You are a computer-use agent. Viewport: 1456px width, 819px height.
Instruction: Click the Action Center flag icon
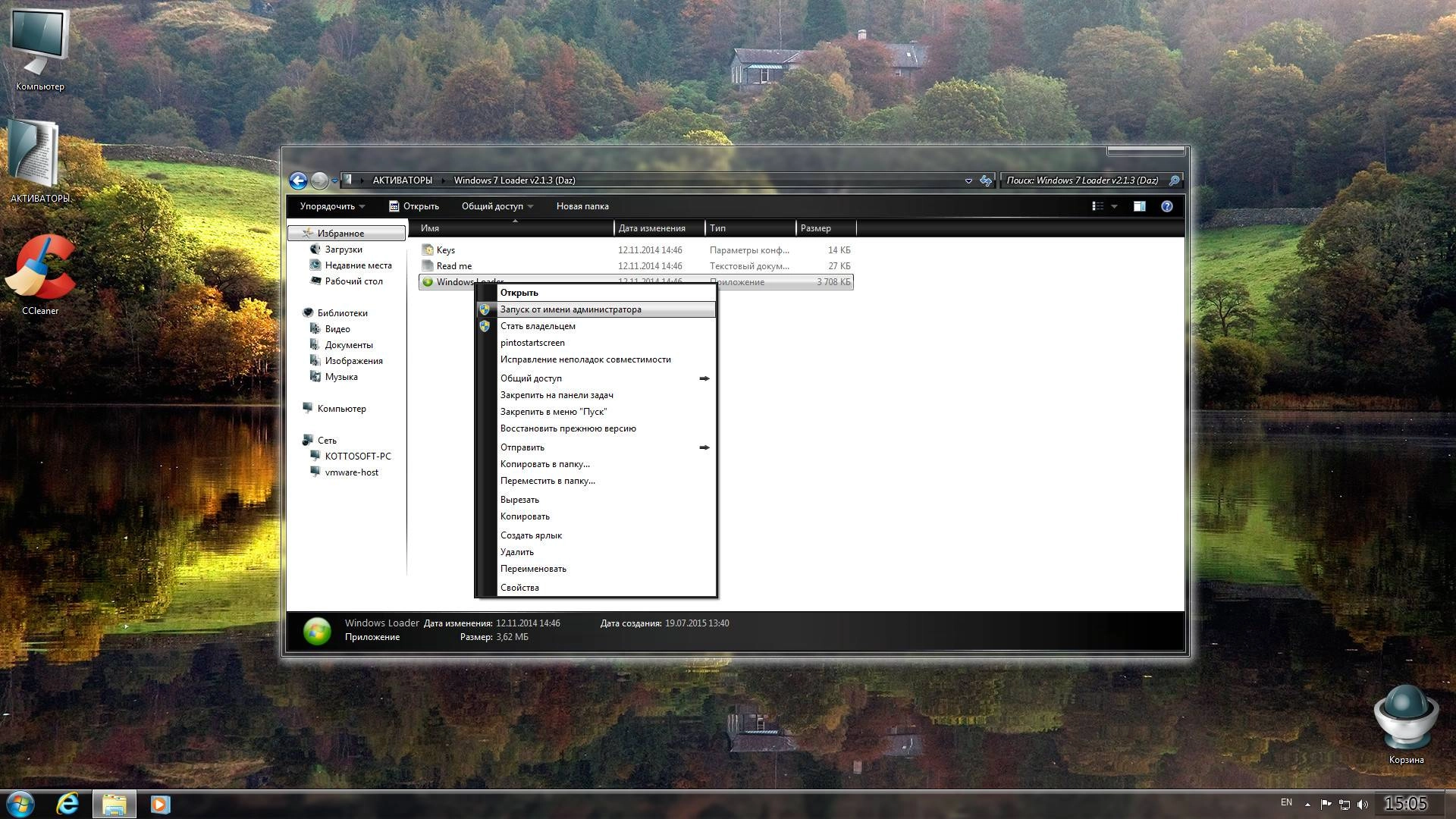[x=1326, y=805]
